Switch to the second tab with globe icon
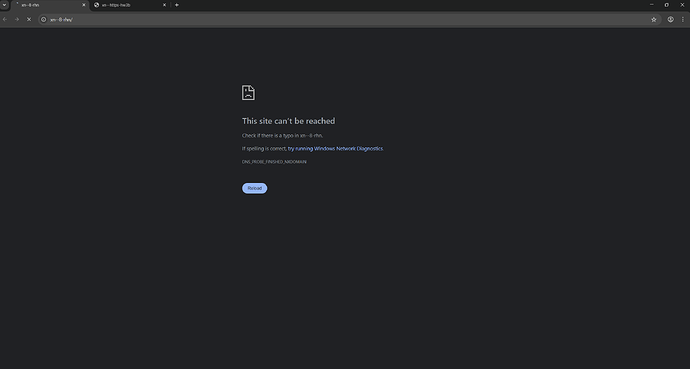690x369 pixels. 130,5
